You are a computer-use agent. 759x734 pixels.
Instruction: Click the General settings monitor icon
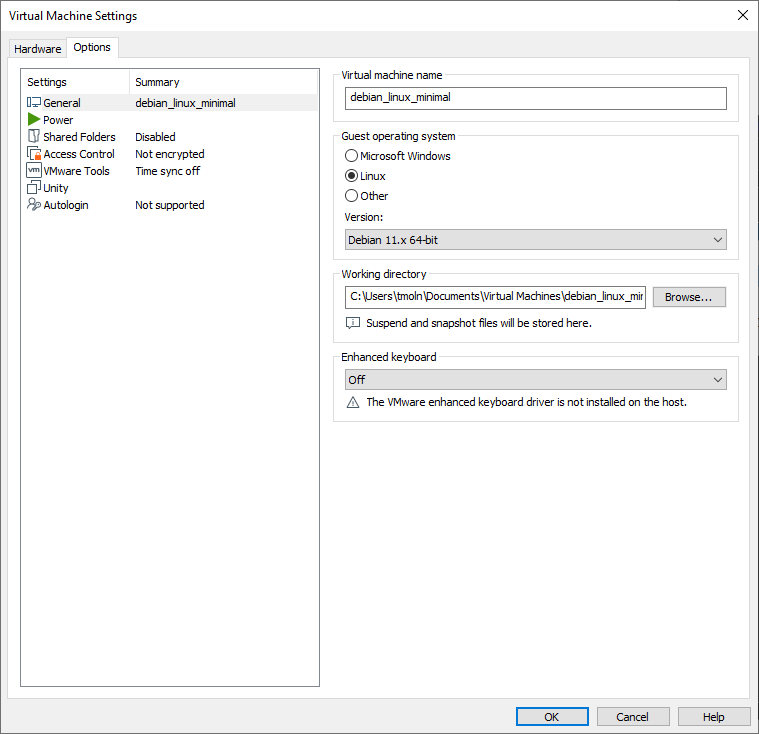tap(34, 103)
